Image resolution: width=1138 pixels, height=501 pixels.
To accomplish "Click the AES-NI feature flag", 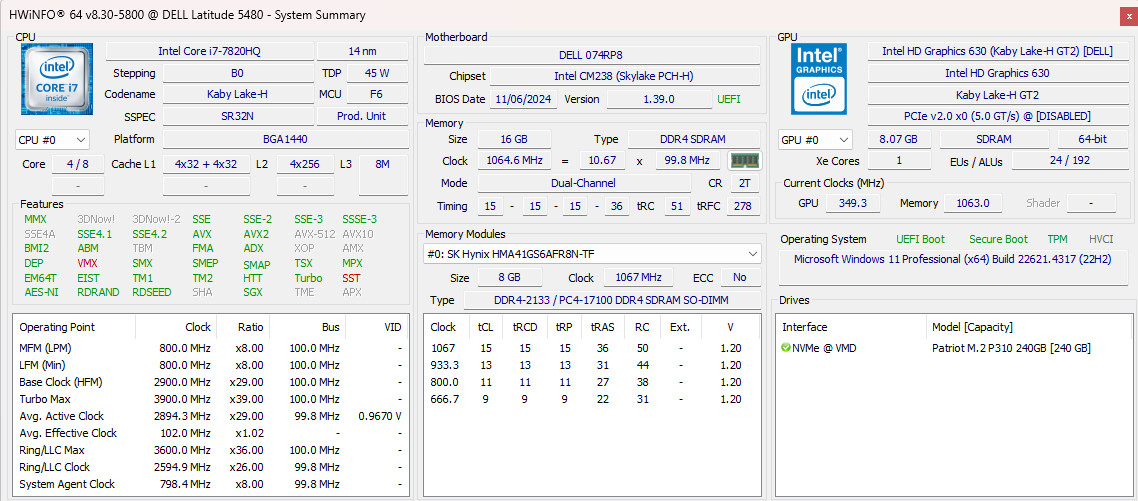I will click(x=41, y=293).
